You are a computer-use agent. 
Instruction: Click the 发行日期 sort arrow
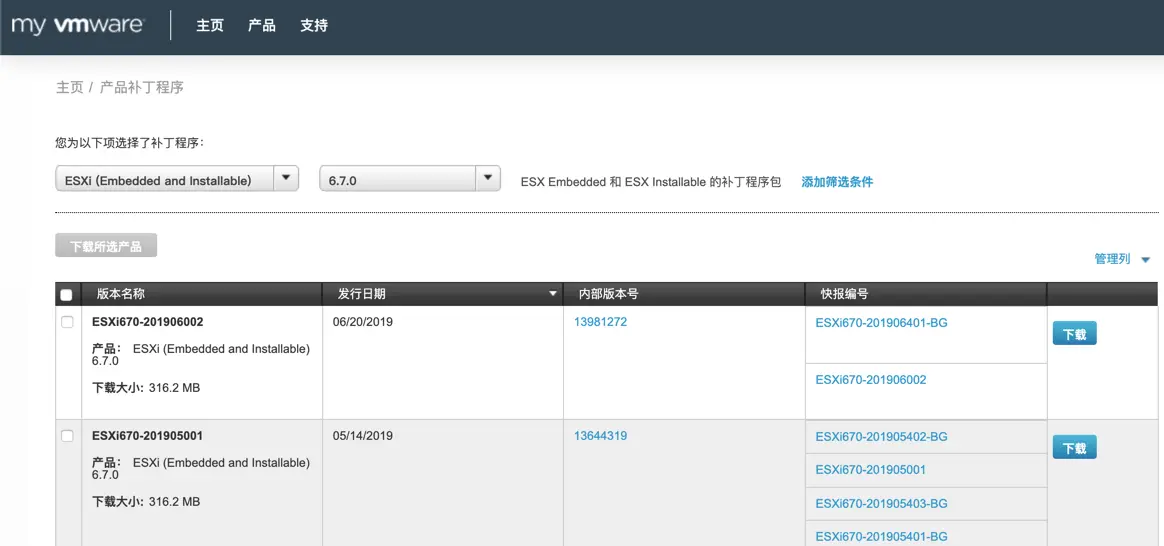(552, 295)
